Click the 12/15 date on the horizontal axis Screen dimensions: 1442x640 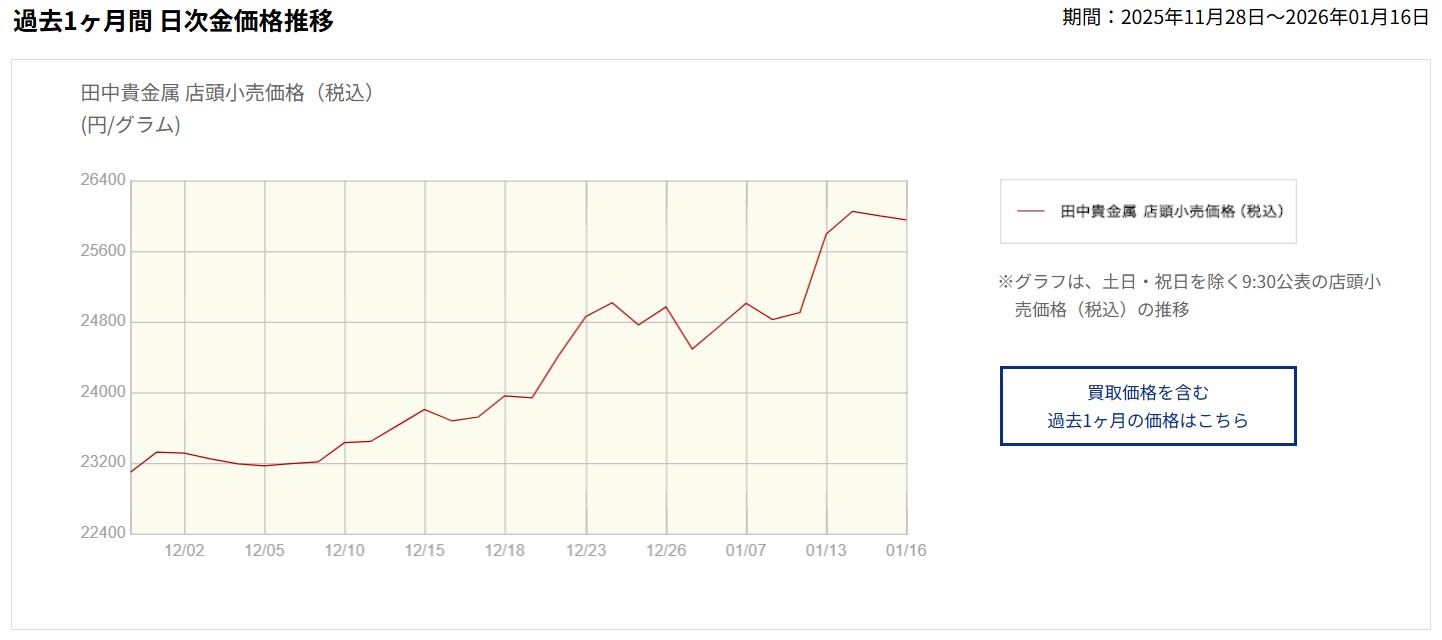[425, 550]
